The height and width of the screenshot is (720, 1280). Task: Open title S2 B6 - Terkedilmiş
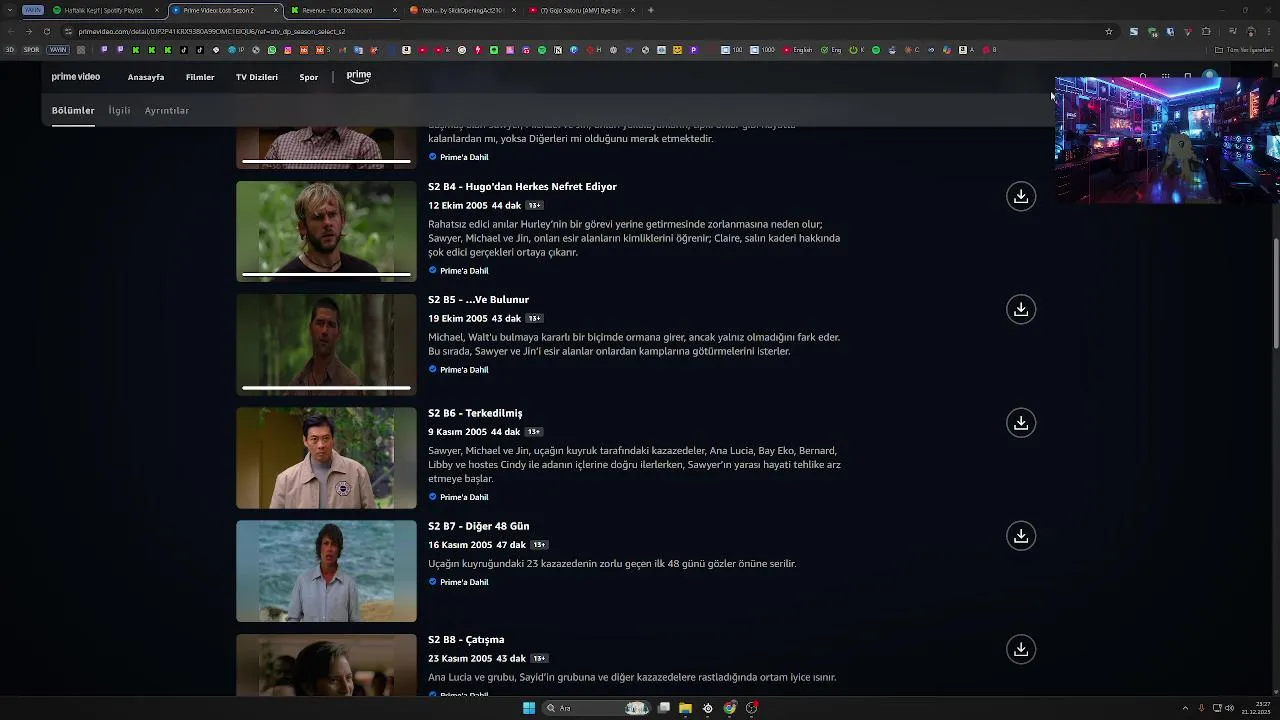475,413
